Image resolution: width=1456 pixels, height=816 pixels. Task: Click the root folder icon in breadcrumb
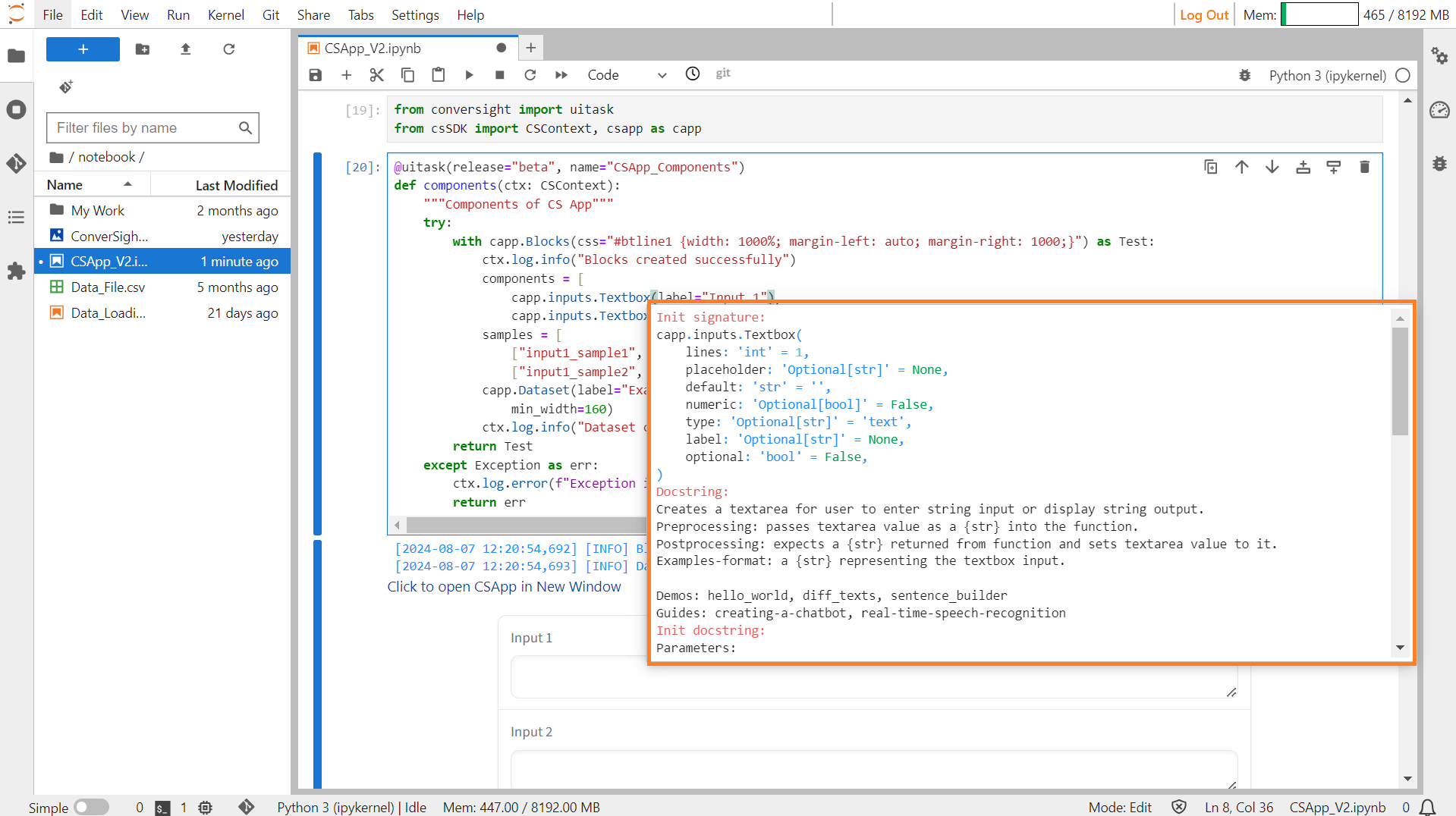point(56,157)
